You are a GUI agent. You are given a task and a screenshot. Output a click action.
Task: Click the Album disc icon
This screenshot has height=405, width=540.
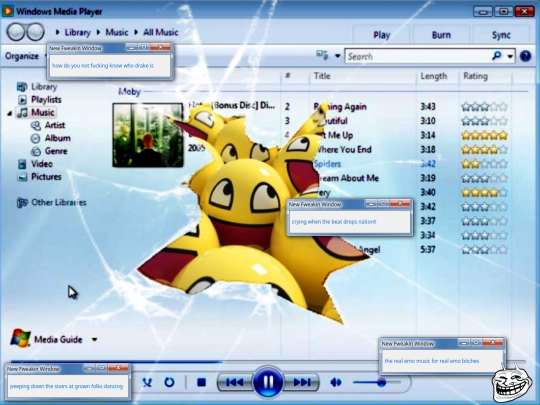[x=35, y=138]
